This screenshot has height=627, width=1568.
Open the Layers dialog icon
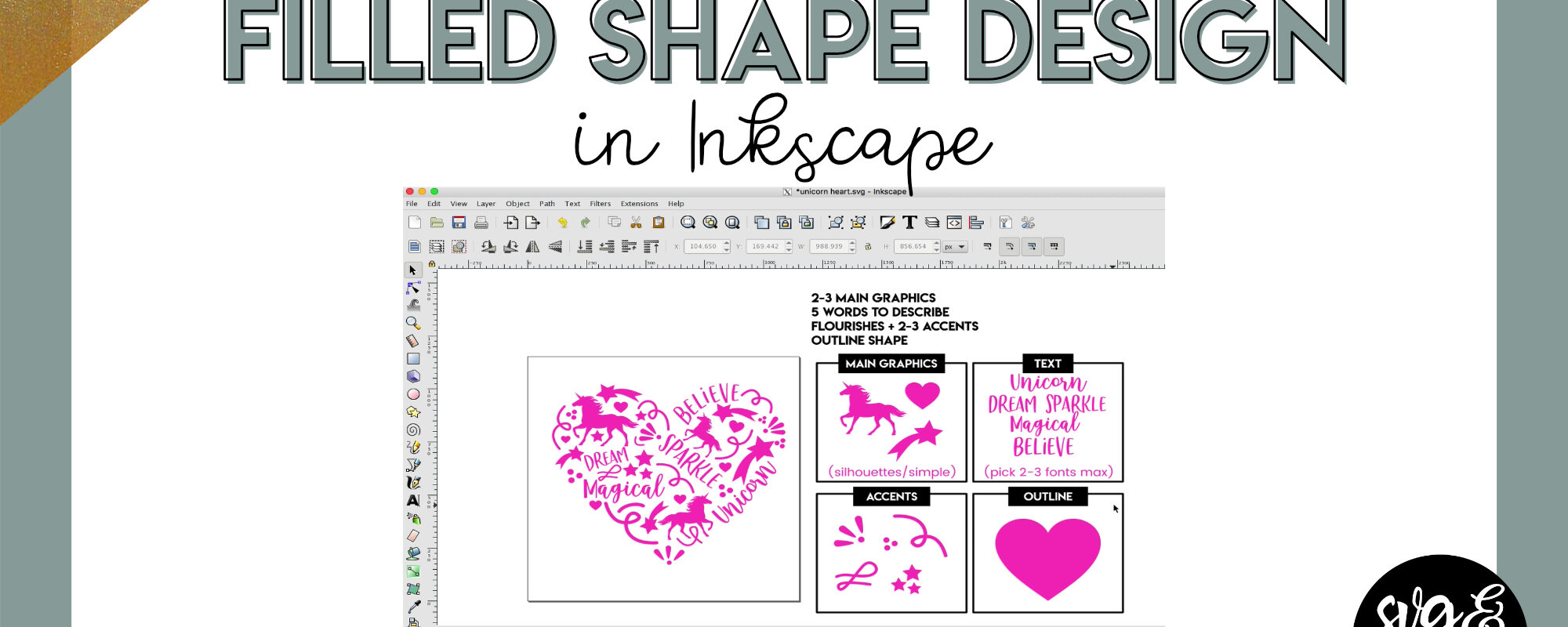pyautogui.click(x=932, y=223)
